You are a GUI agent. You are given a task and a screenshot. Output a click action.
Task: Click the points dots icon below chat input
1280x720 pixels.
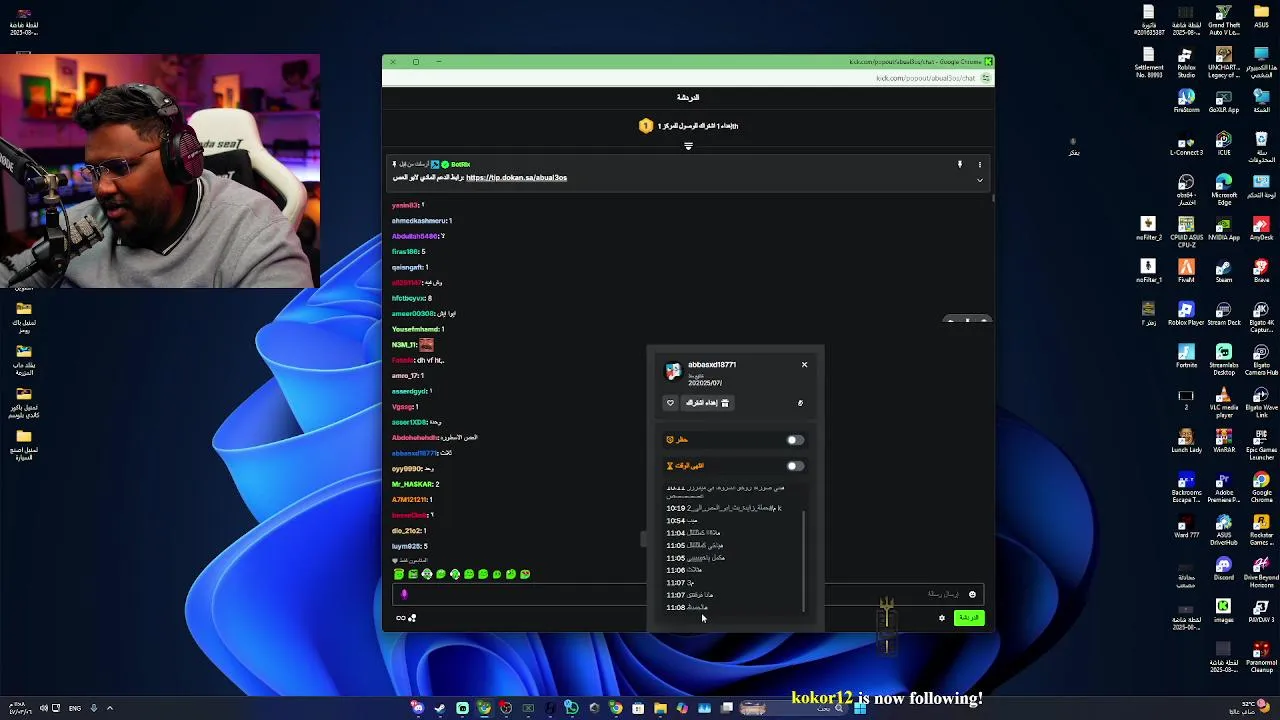coord(412,618)
